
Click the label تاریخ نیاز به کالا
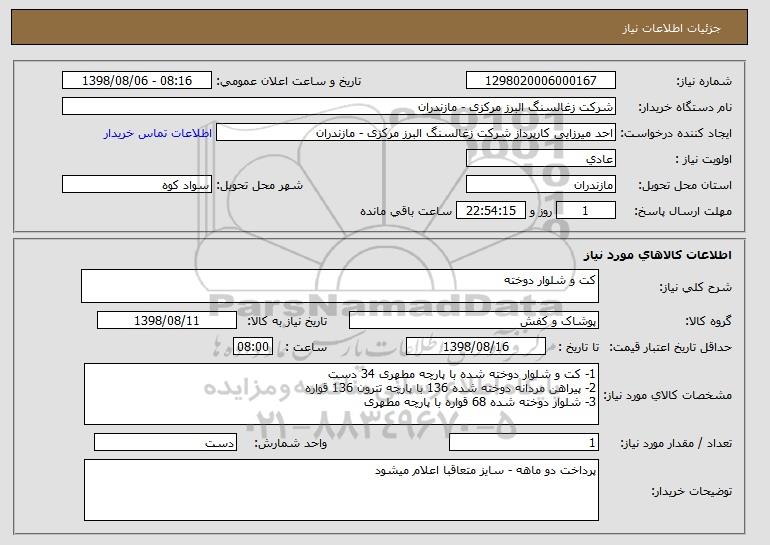coord(287,321)
